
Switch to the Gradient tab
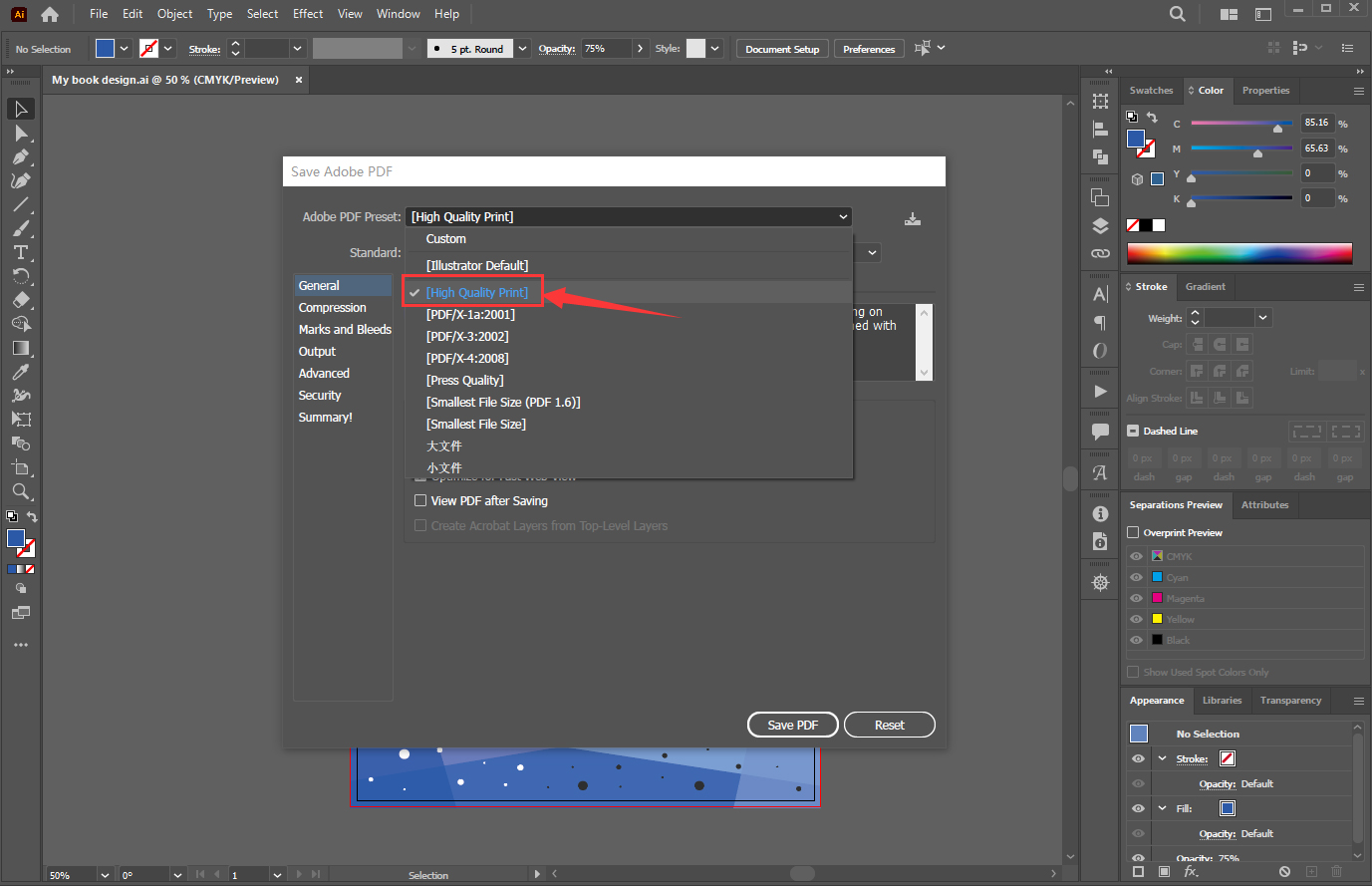(x=1206, y=287)
